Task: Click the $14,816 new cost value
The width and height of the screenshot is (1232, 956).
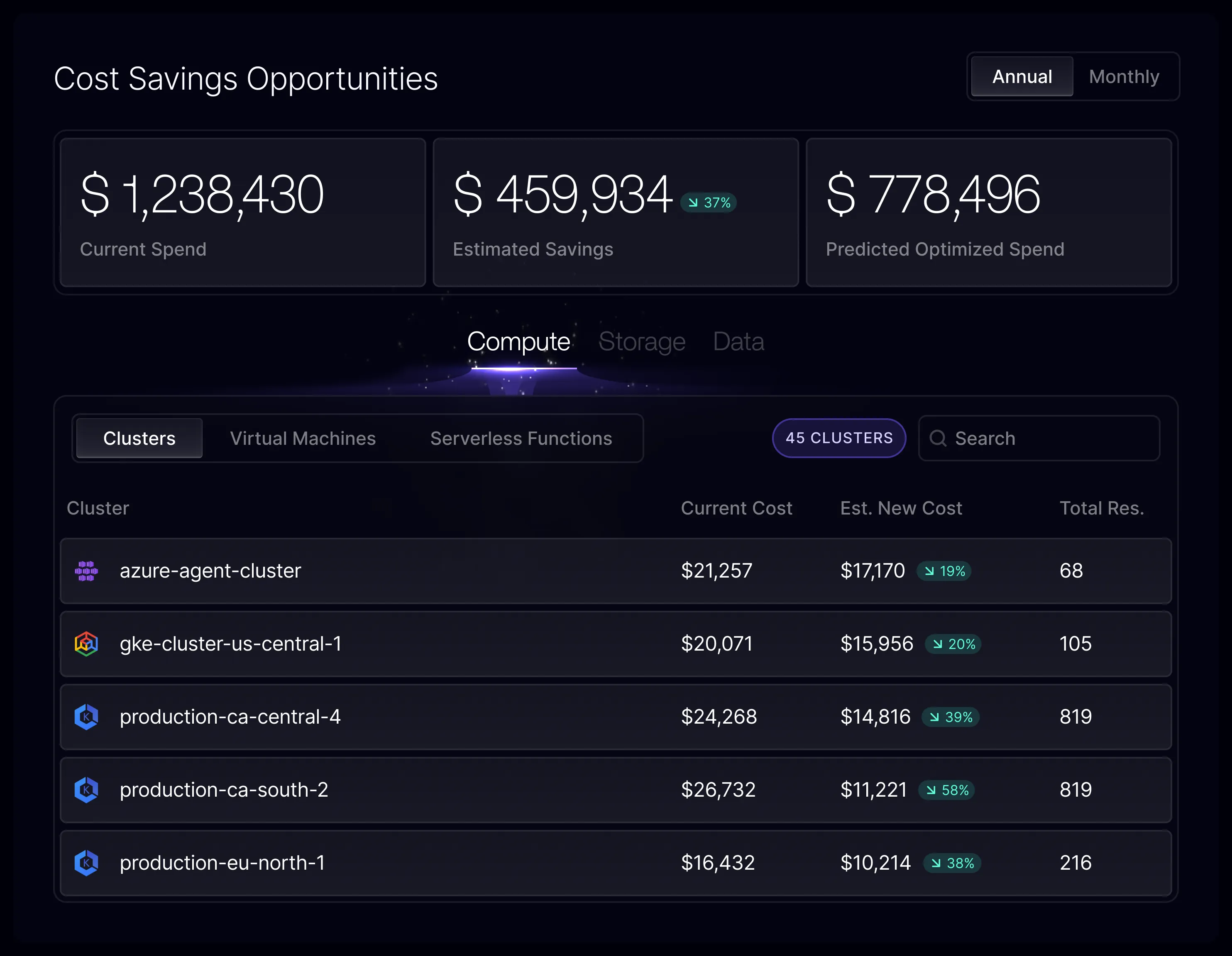Action: tap(875, 717)
